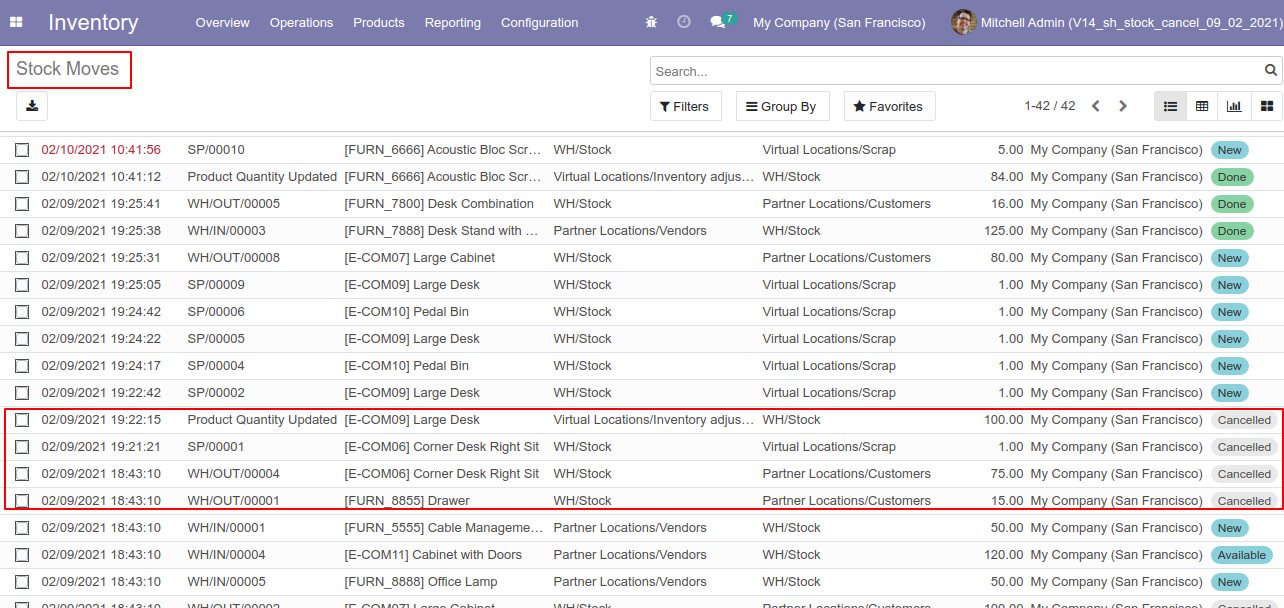Viewport: 1284px width, 608px height.
Task: Open the Overview menu
Action: click(x=222, y=22)
